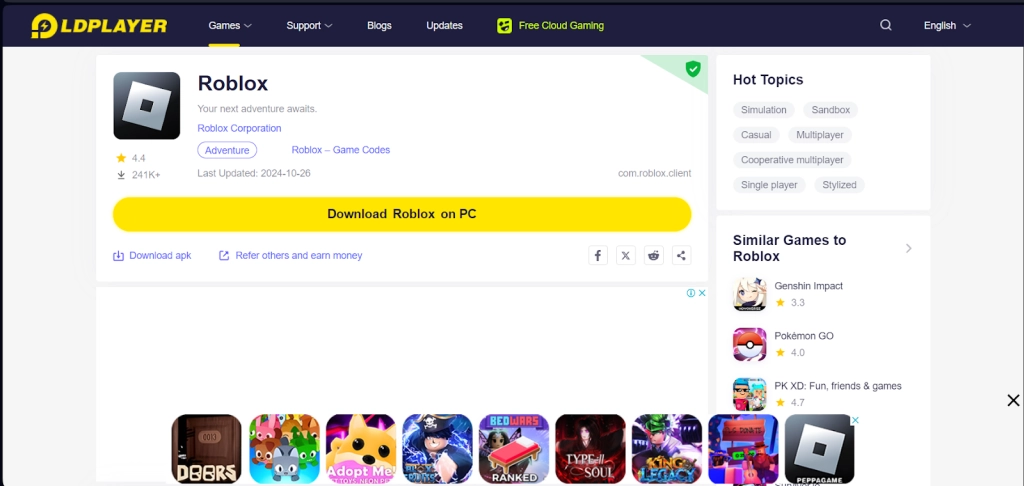Open the Peppagame Roblox tile
The height and width of the screenshot is (486, 1024).
tap(820, 449)
